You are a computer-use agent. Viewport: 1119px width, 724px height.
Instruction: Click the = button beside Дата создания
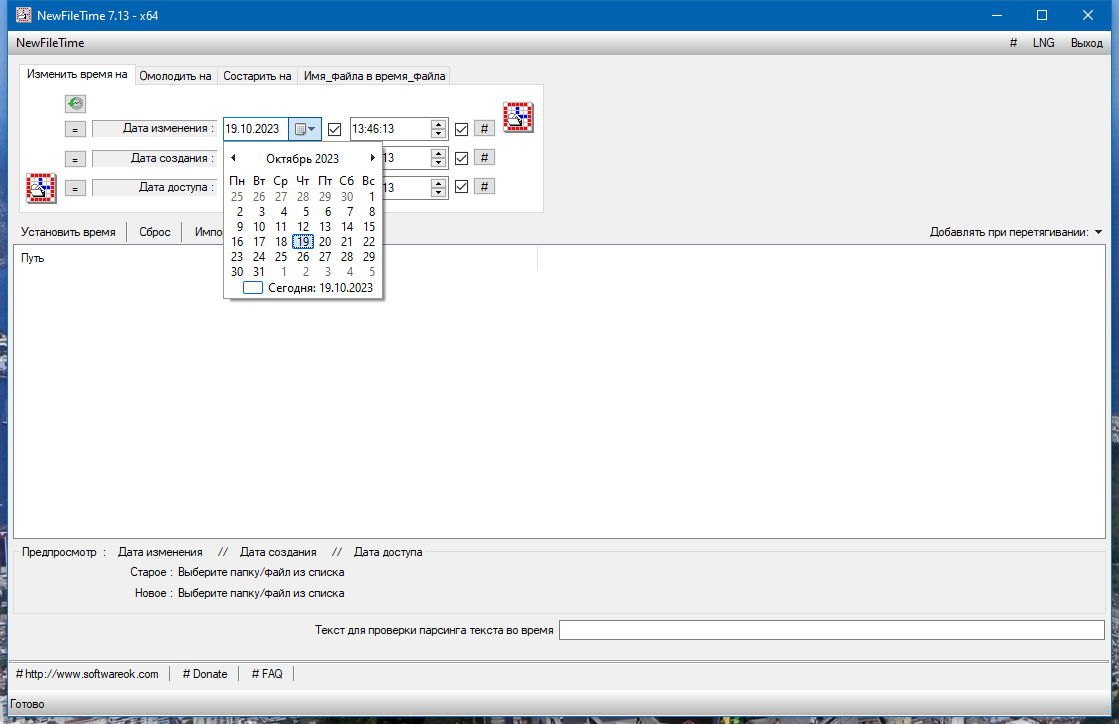pos(75,158)
